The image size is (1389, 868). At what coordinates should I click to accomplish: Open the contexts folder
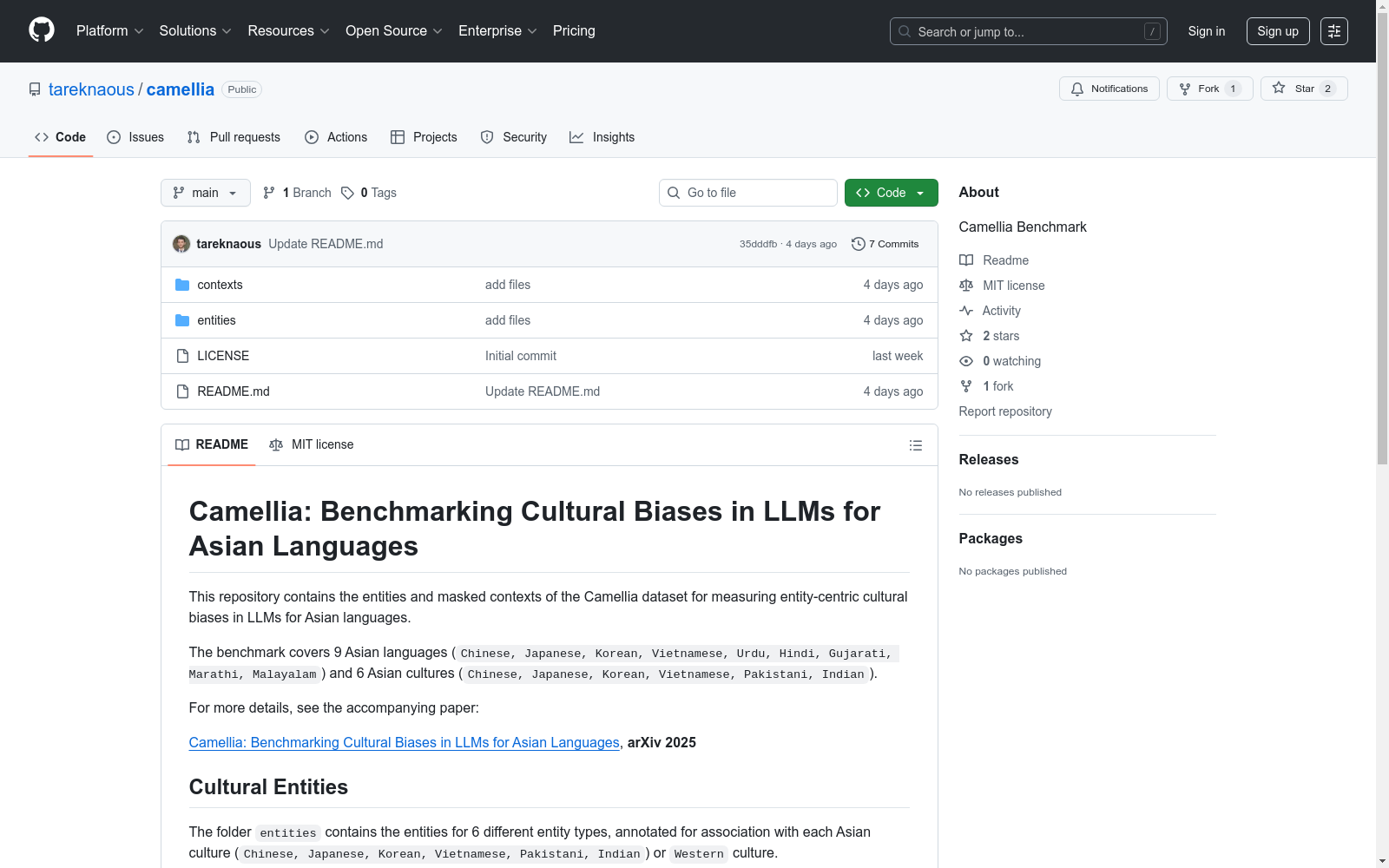[220, 285]
